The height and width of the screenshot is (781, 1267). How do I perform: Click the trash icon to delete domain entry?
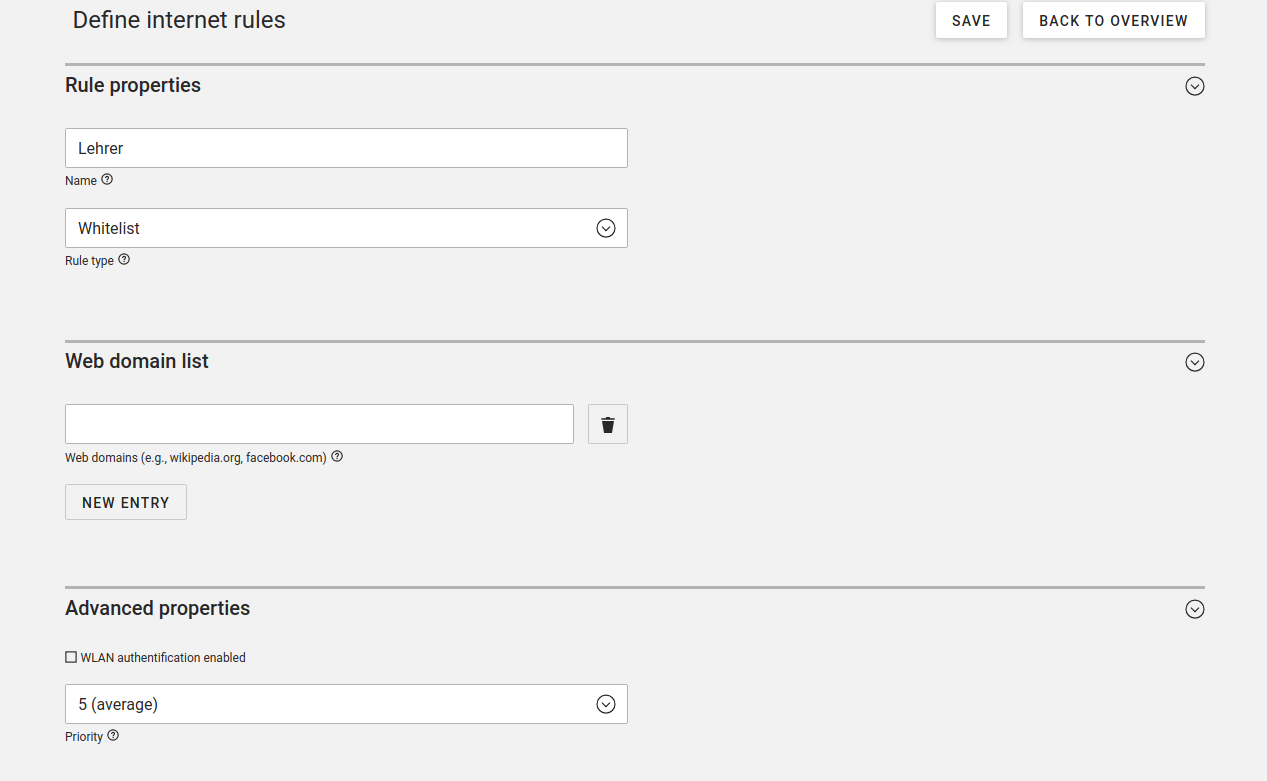(608, 424)
